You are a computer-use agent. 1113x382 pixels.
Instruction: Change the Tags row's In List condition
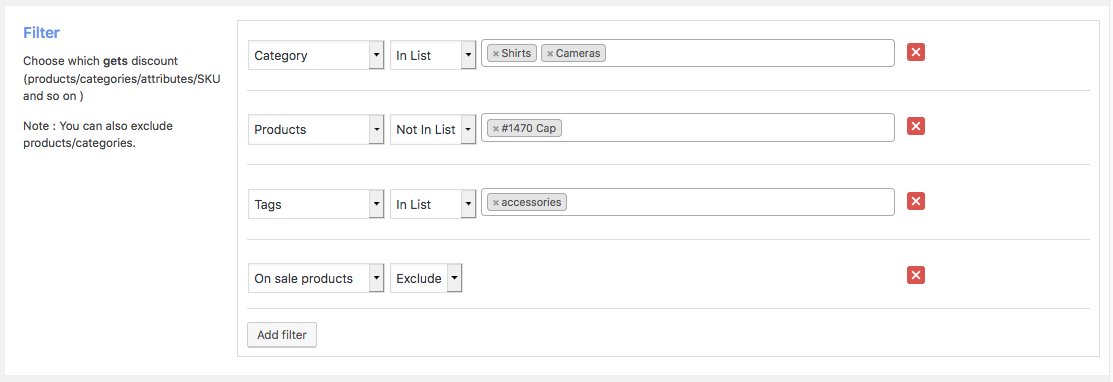tap(433, 204)
